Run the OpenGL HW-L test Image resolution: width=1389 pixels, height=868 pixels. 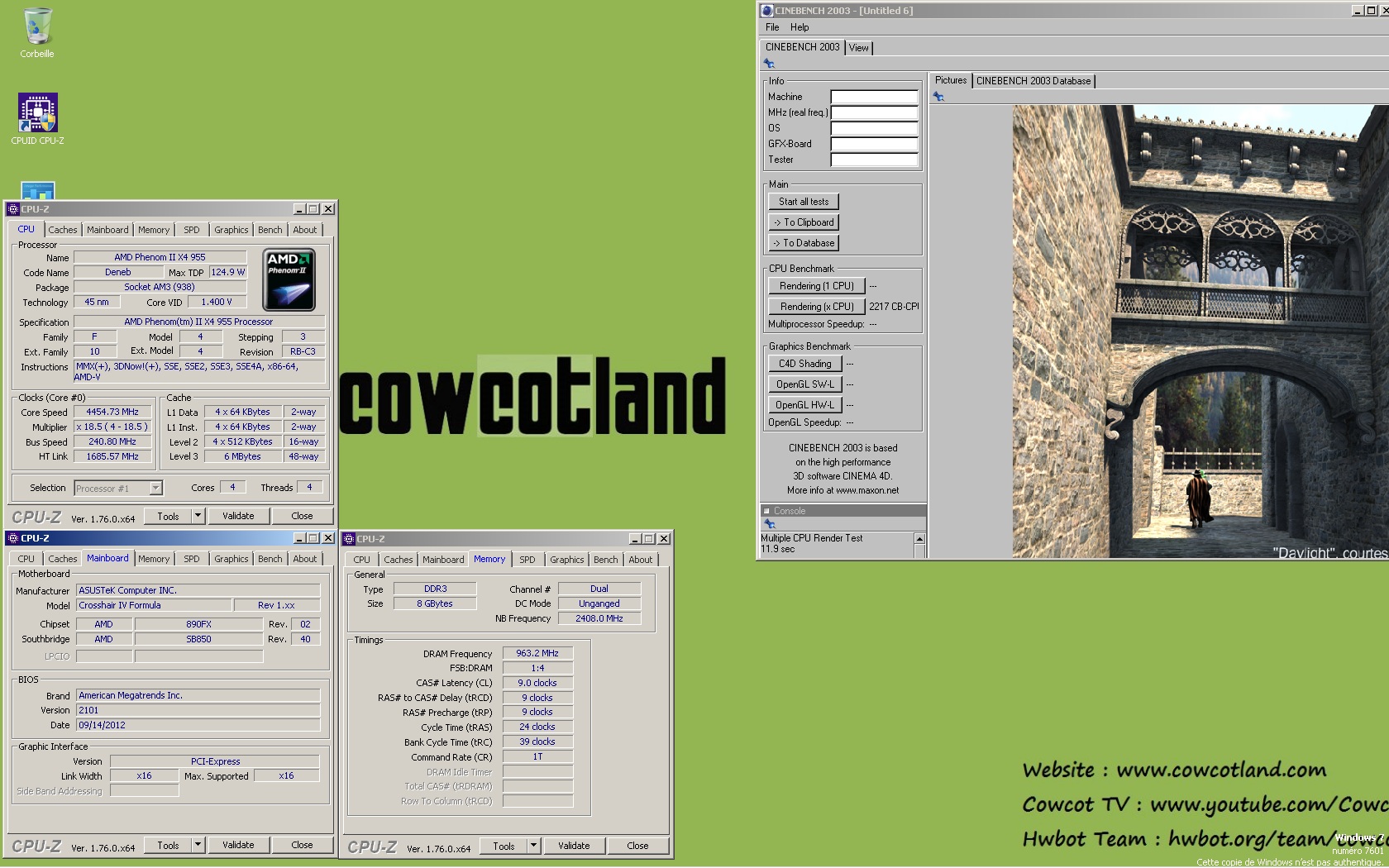805,405
